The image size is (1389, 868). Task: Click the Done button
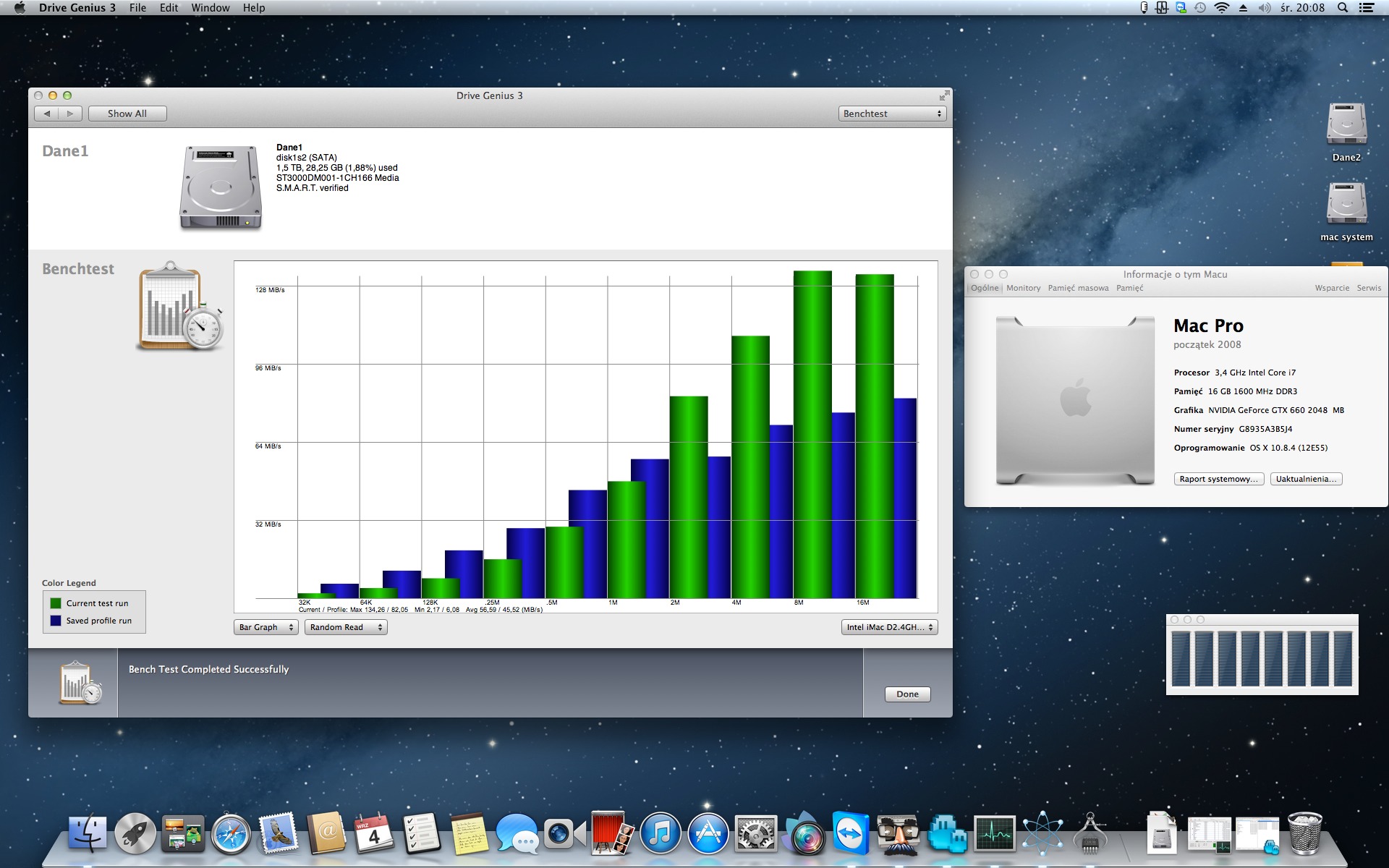point(907,694)
